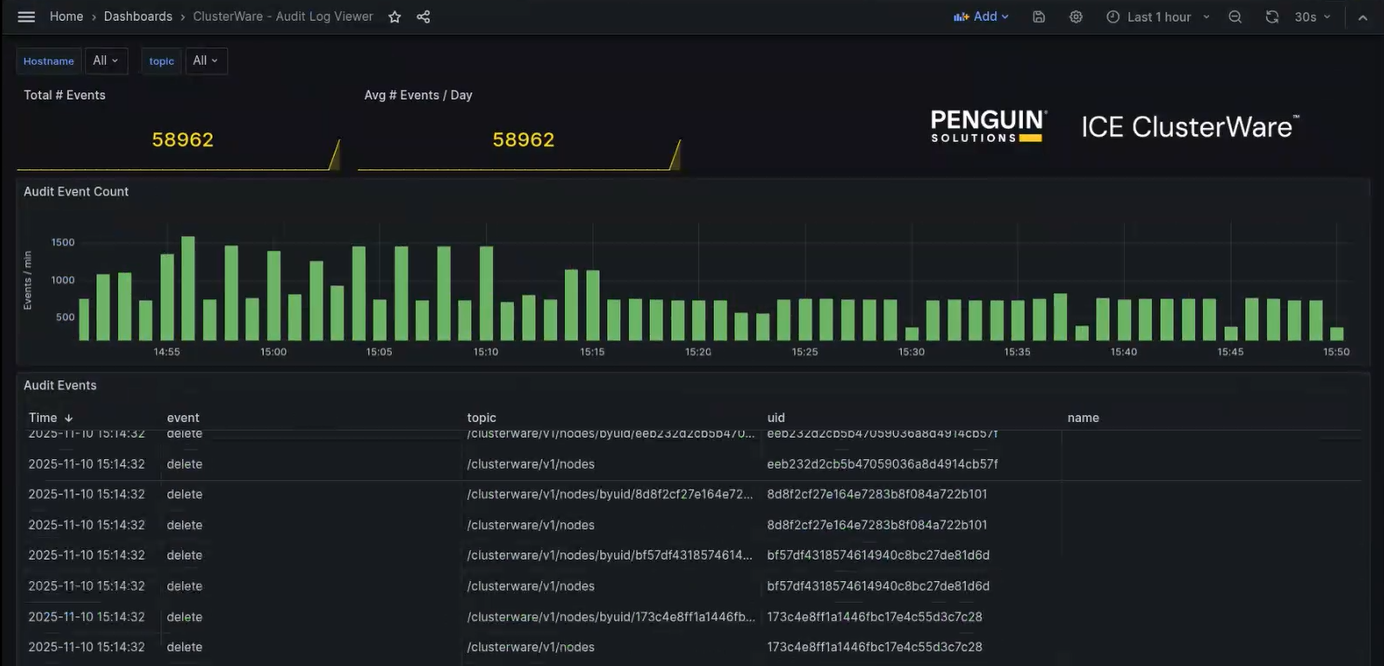This screenshot has height=666, width=1384.
Task: Star this dashboard as a favorite
Action: (394, 16)
